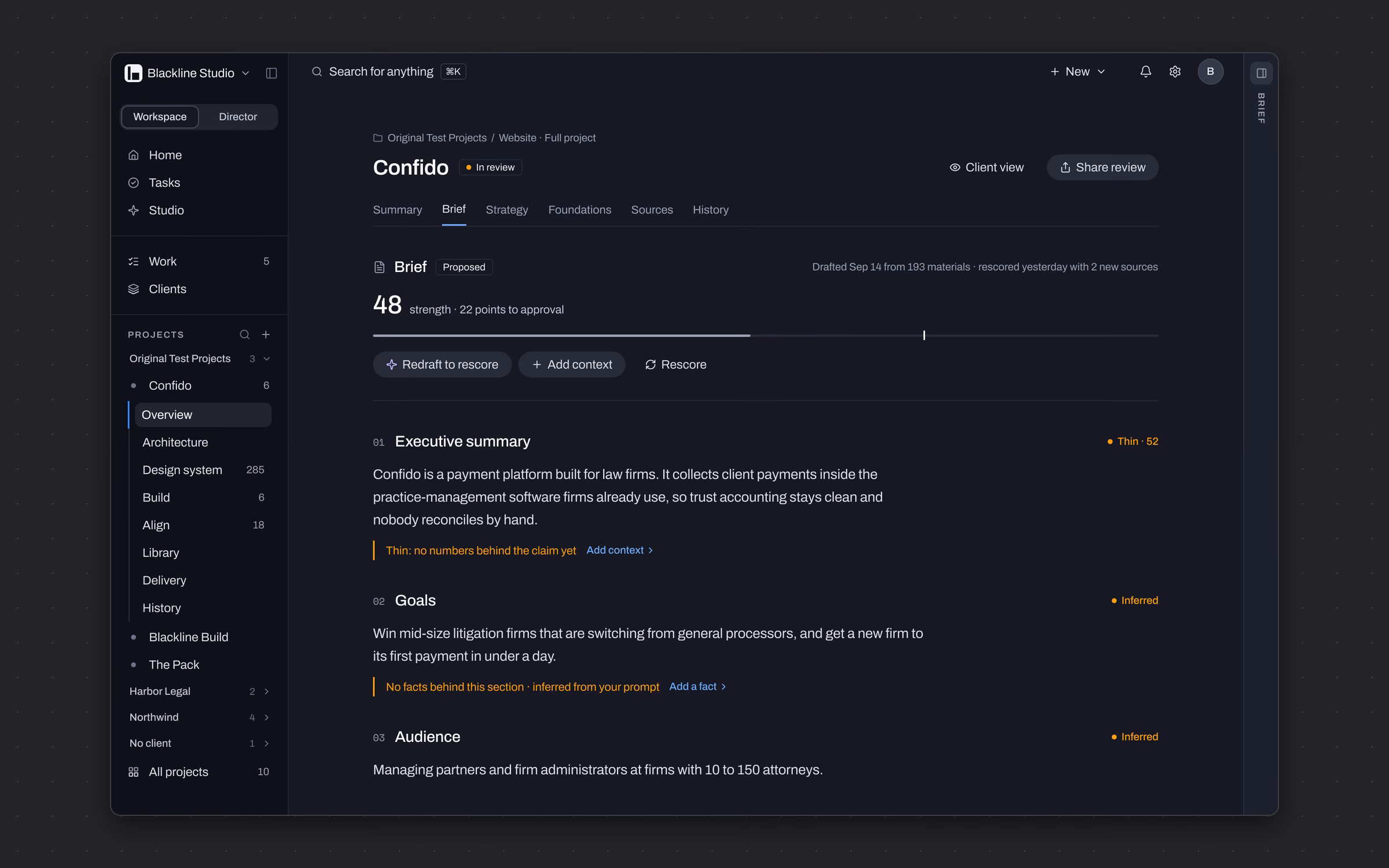The height and width of the screenshot is (868, 1389).
Task: Collapse Original Test Projects group
Action: click(267, 359)
